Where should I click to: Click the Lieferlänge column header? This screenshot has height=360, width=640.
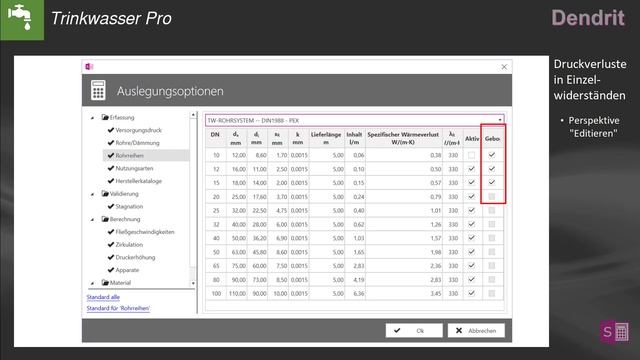click(x=326, y=138)
